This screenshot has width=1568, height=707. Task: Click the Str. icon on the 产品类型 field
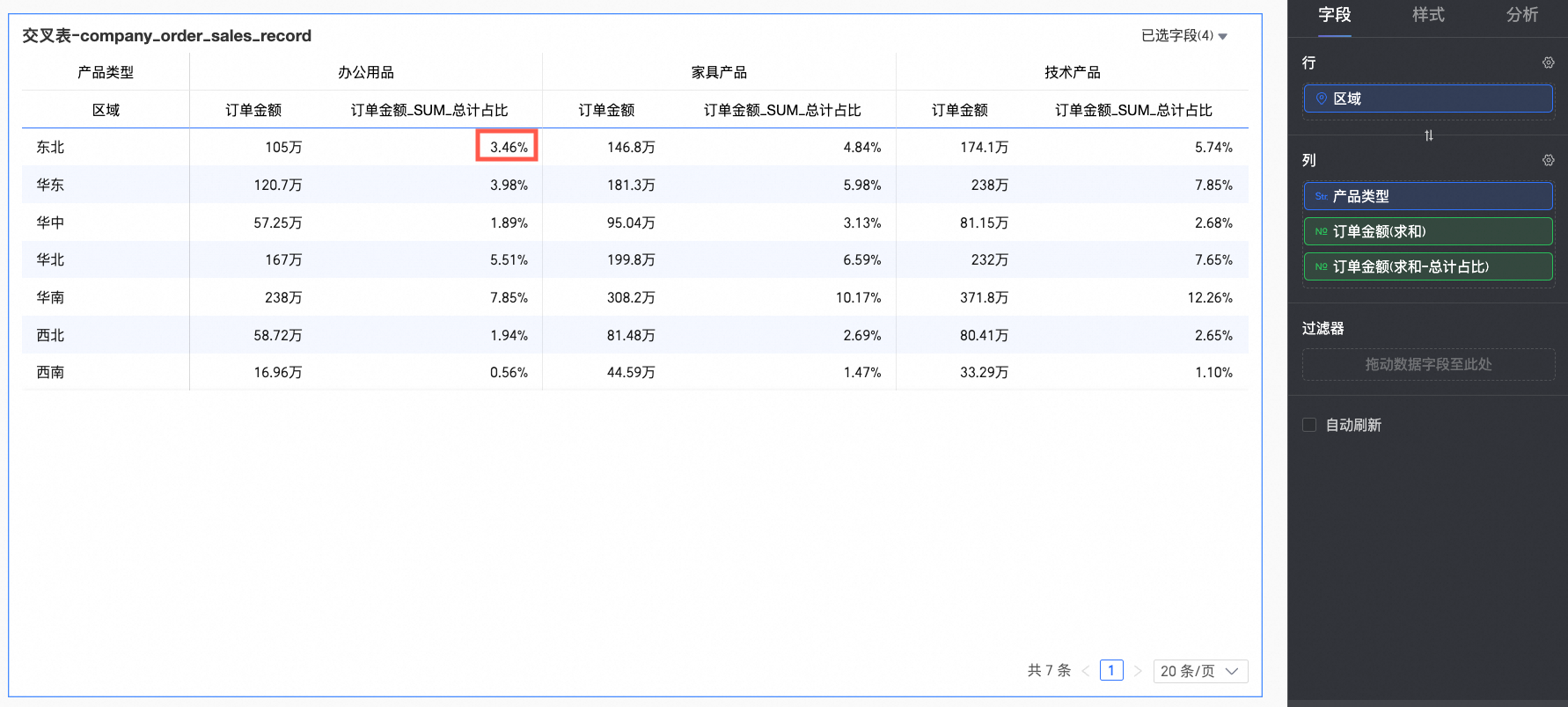pos(1321,196)
